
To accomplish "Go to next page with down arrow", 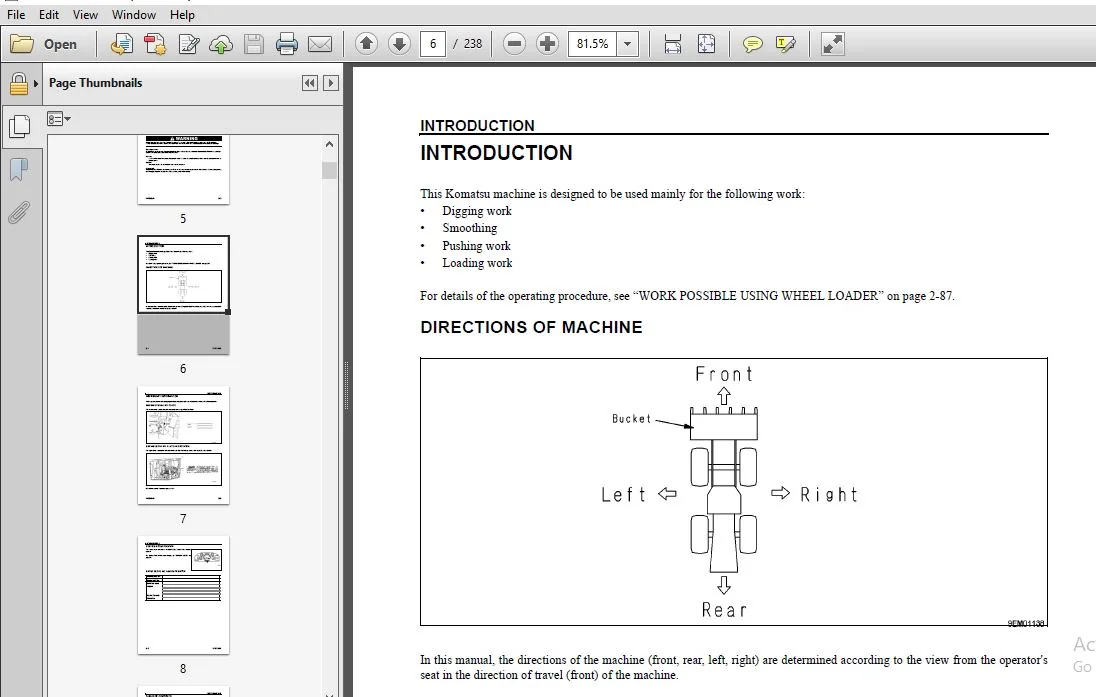I will click(399, 44).
